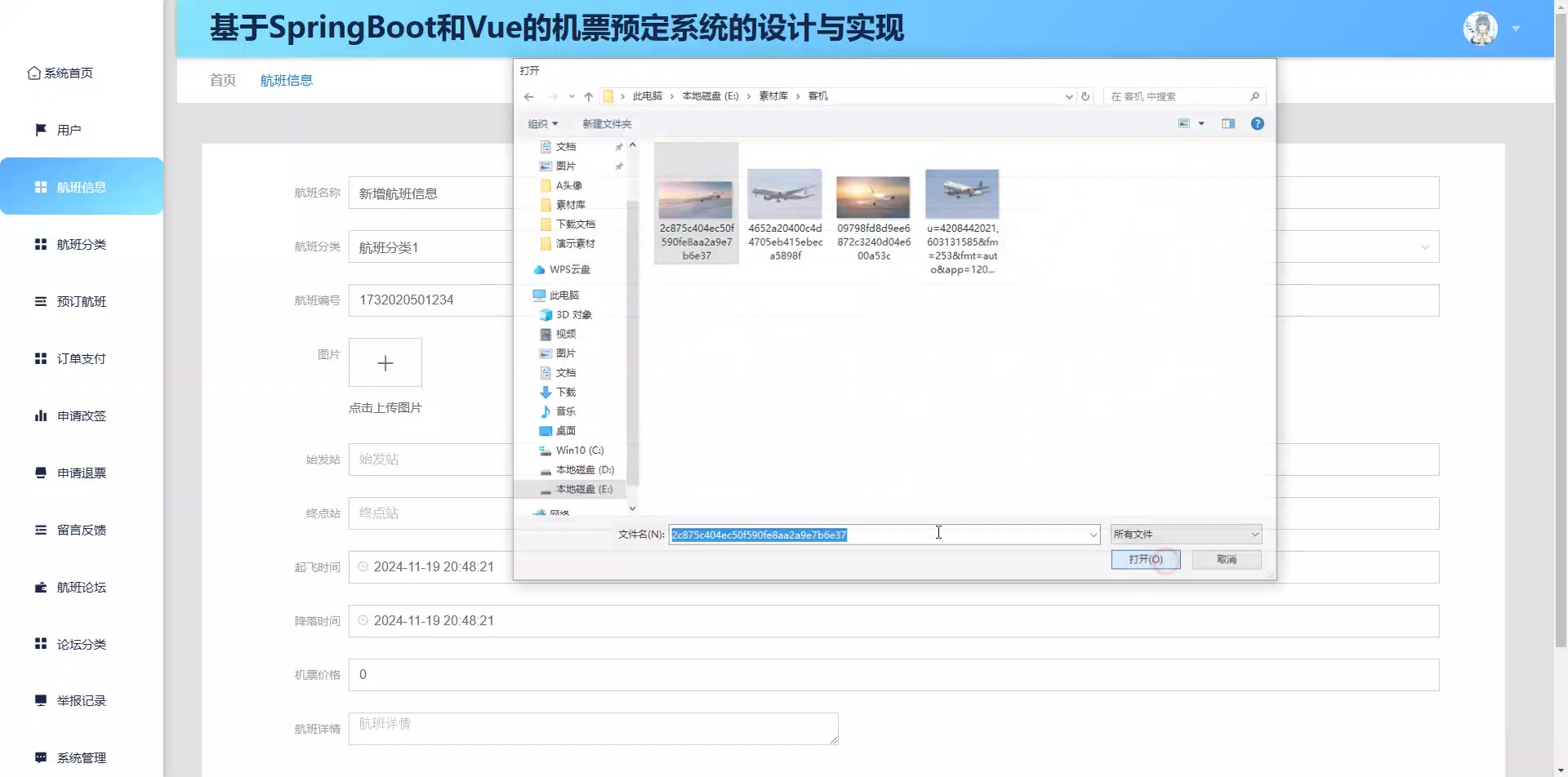The height and width of the screenshot is (777, 1568).
Task: Click the 取消 button
Action: (x=1227, y=559)
